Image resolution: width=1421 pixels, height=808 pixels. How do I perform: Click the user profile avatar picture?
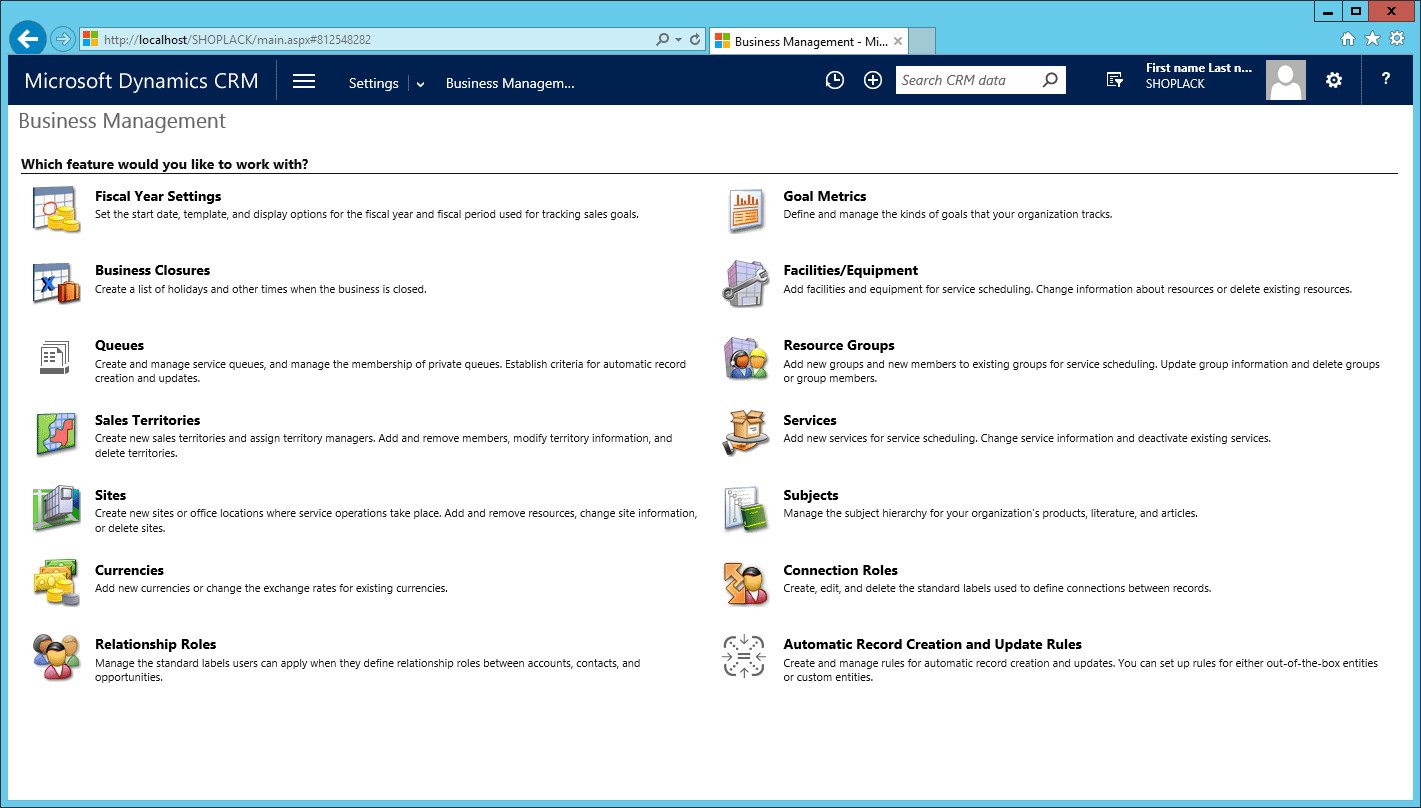pos(1286,80)
